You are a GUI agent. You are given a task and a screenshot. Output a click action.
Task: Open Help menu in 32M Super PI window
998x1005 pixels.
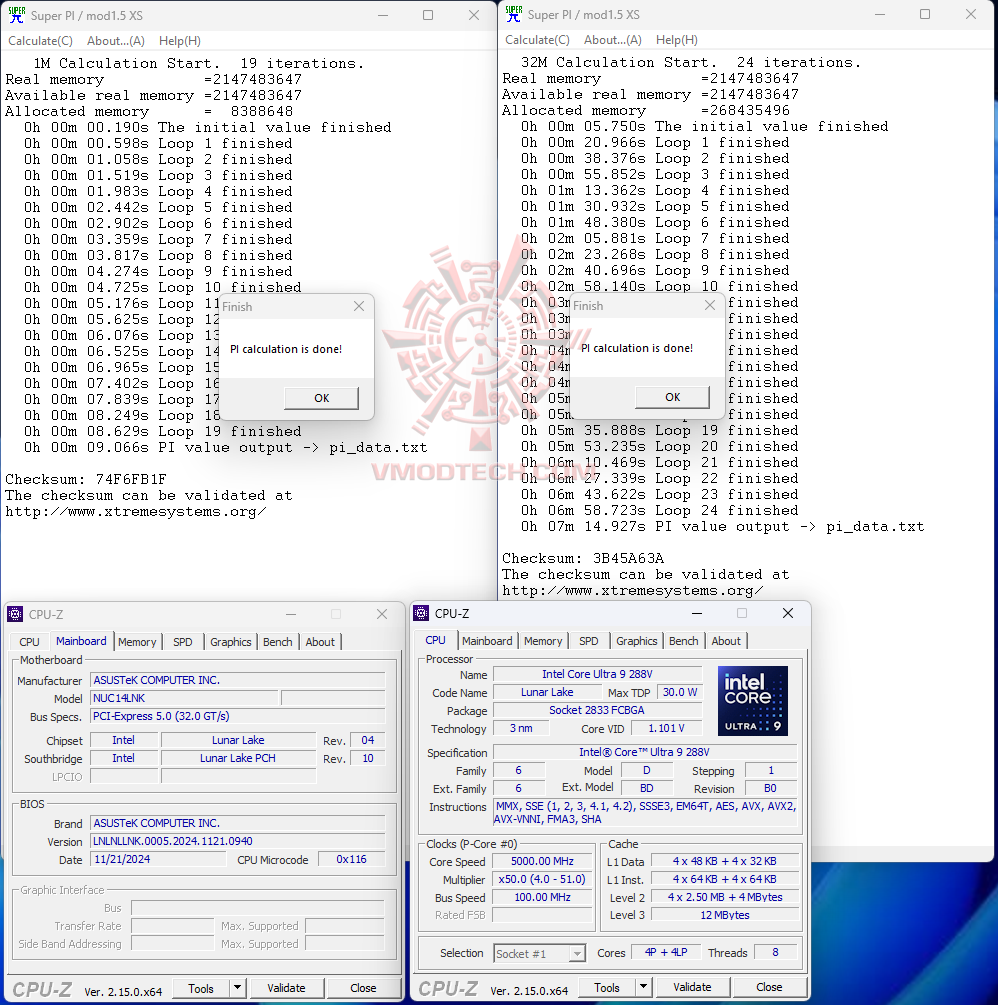click(676, 40)
